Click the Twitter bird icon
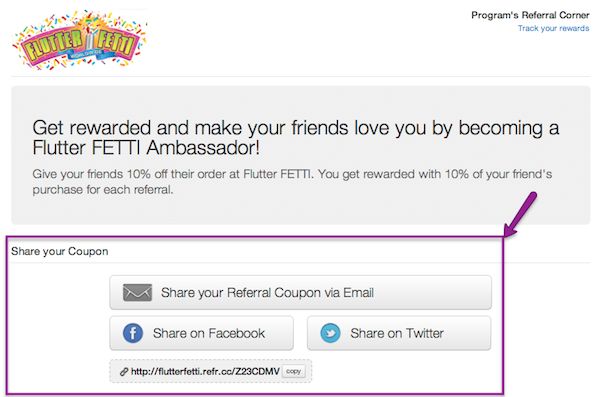 (330, 333)
